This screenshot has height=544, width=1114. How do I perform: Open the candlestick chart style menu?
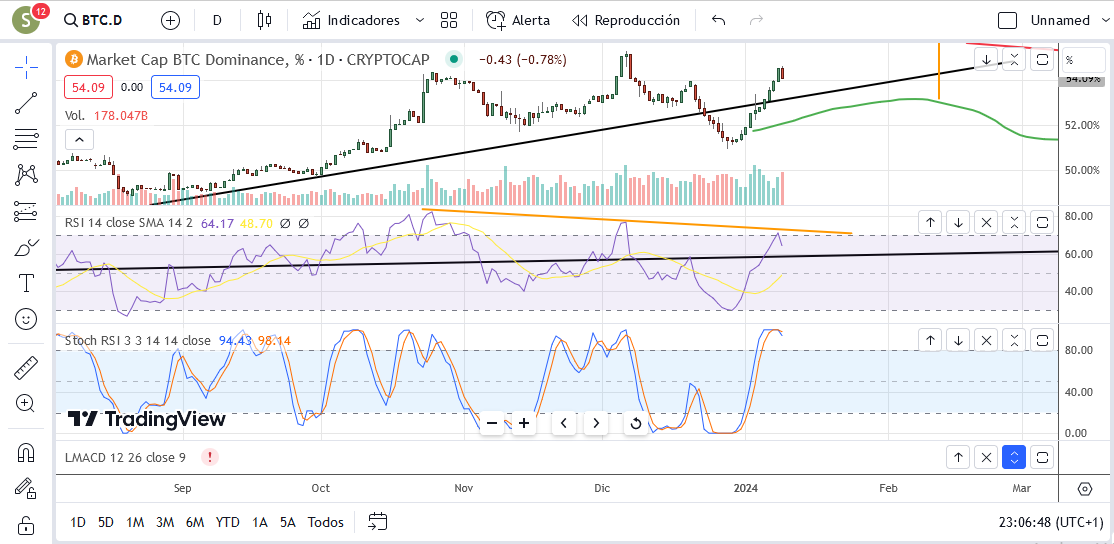pos(265,21)
